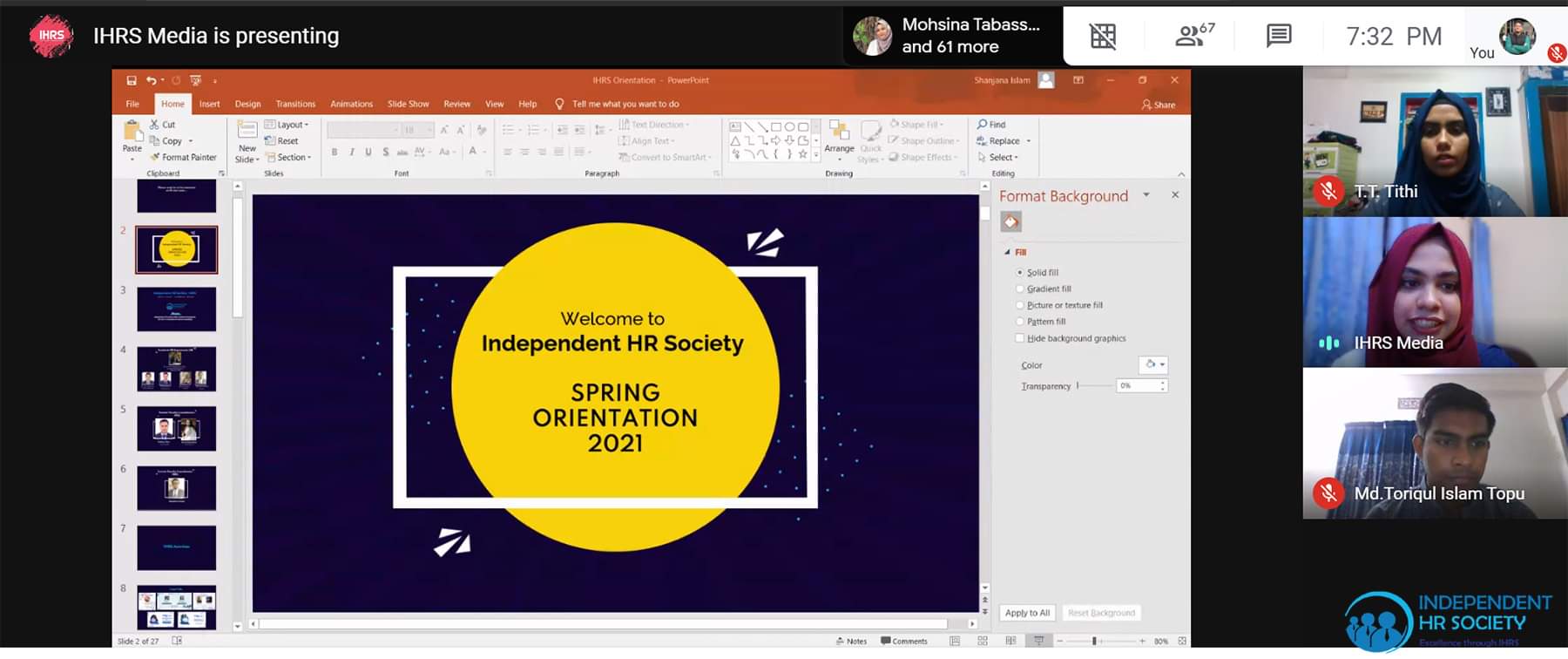This screenshot has height=659, width=1568.
Task: Expand the Section dropdown
Action: coord(288,158)
